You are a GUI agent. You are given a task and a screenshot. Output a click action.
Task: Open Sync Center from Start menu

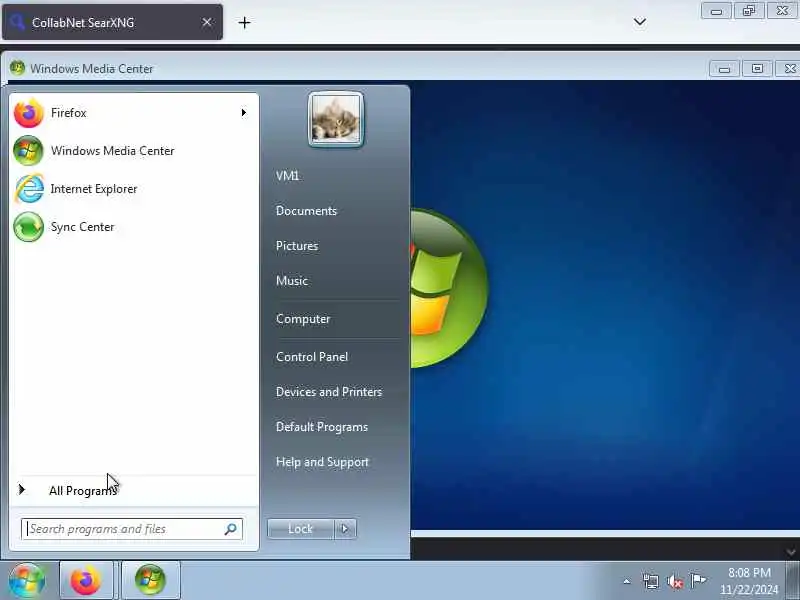(134, 227)
